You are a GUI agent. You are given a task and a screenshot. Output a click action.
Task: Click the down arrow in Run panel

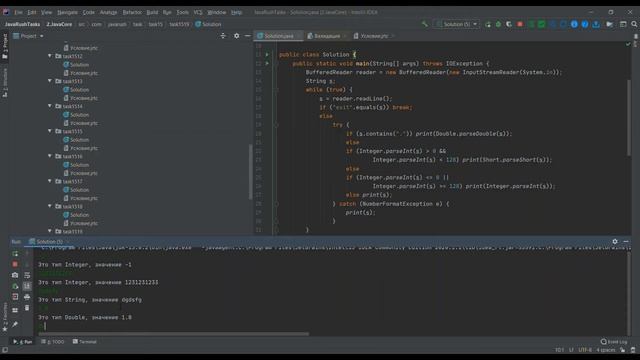pyautogui.click(x=27, y=264)
